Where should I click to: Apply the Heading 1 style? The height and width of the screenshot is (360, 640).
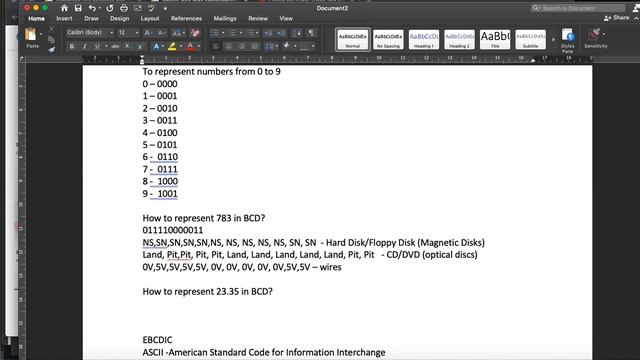tap(424, 40)
